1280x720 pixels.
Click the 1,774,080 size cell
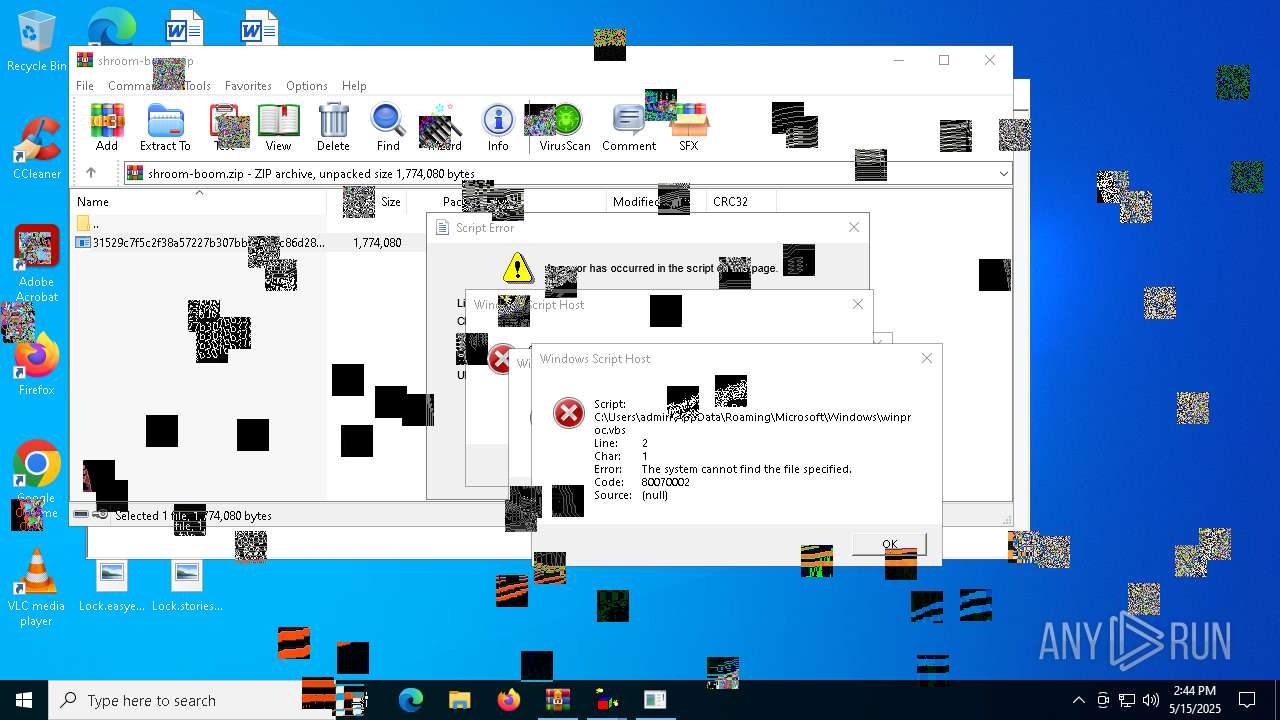[x=377, y=243]
